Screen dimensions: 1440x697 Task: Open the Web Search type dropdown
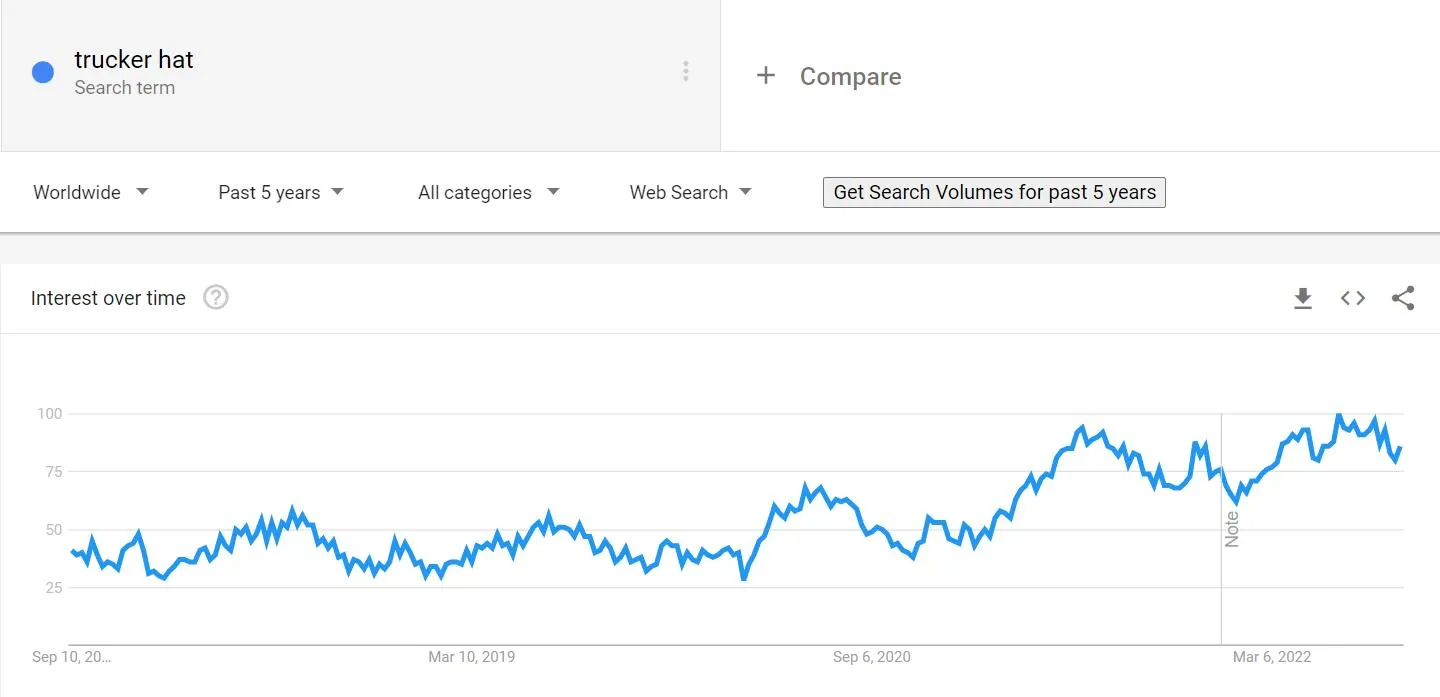[x=691, y=192]
